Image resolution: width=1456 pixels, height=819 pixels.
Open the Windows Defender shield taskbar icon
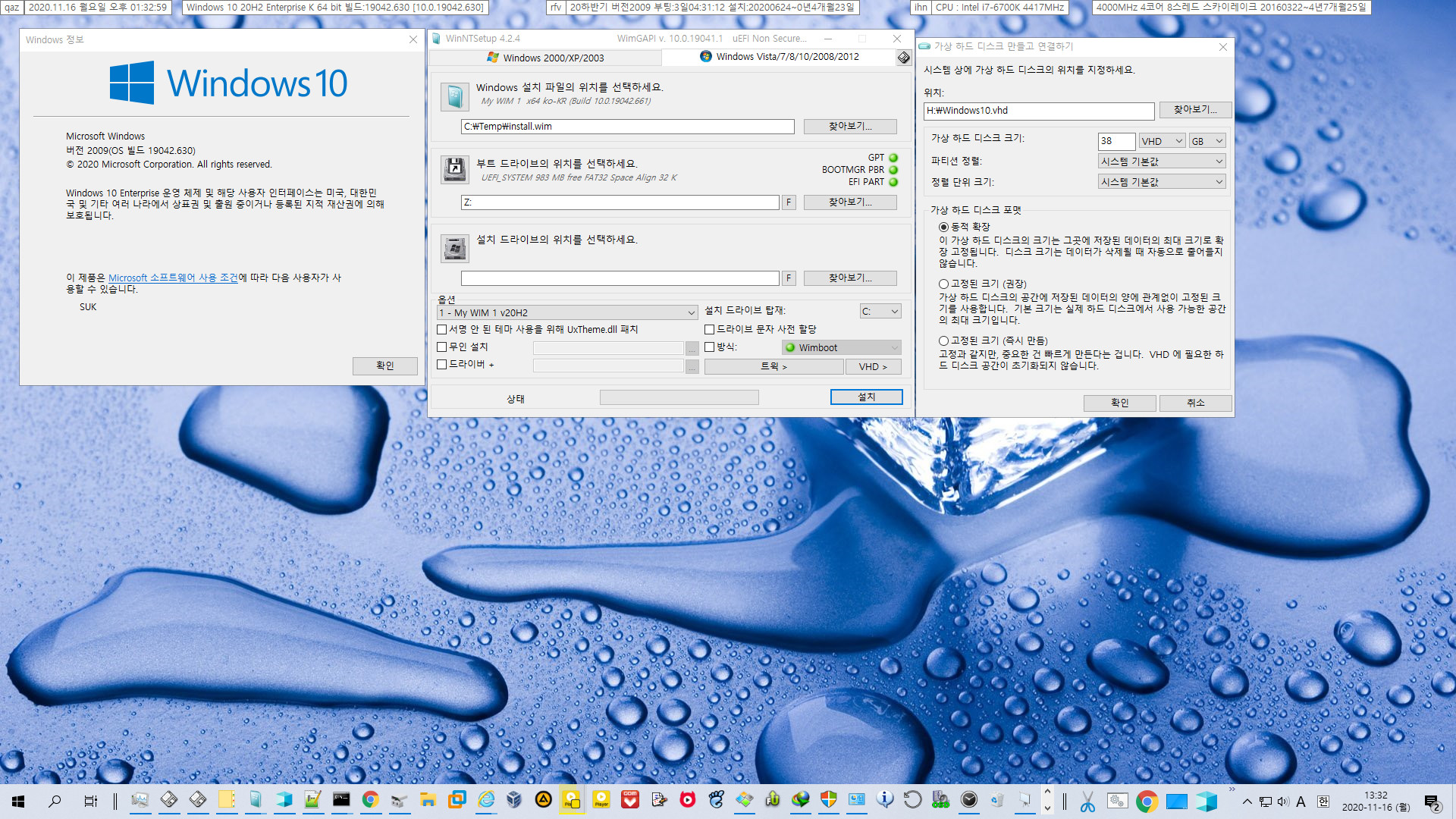coord(829,799)
